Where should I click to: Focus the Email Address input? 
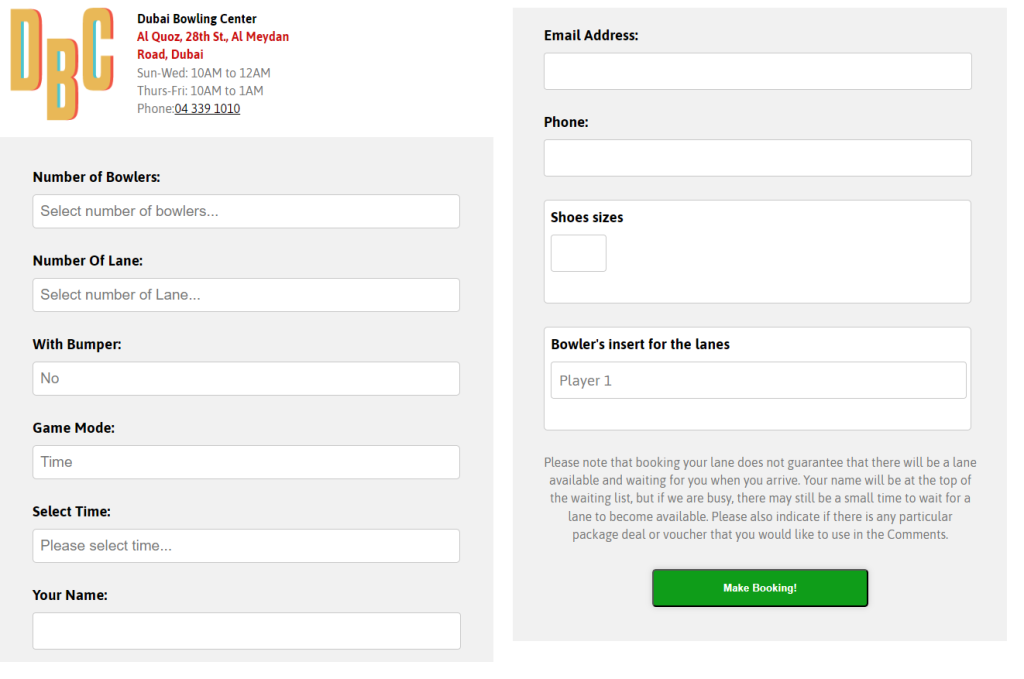(x=757, y=71)
